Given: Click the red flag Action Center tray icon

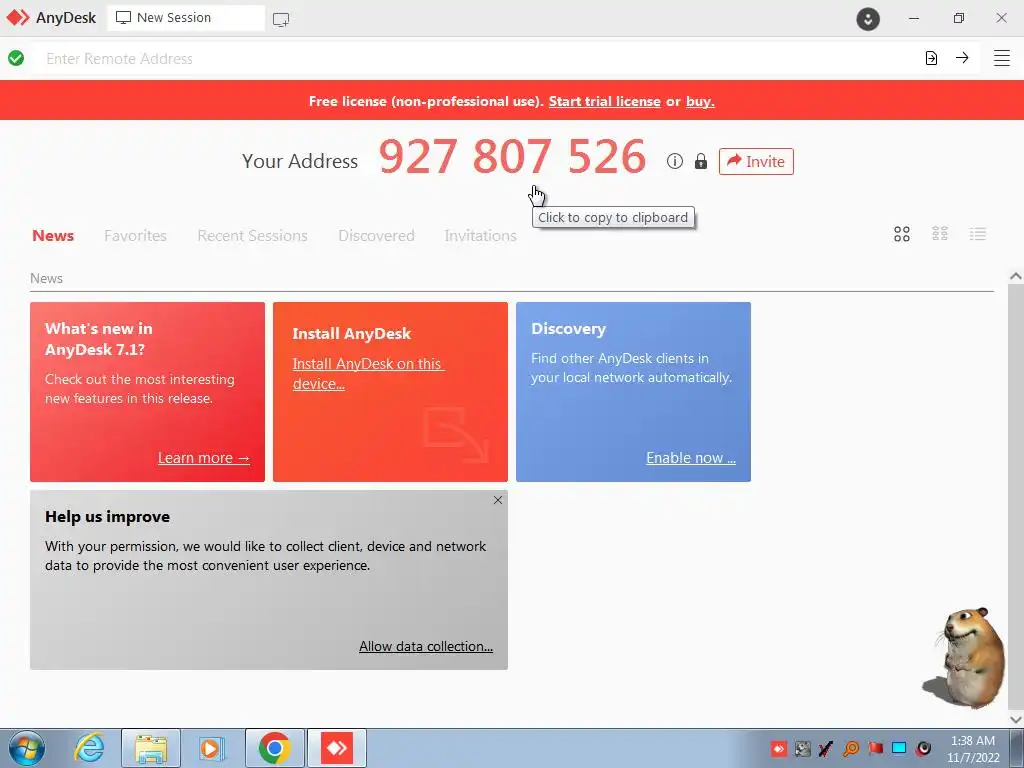Looking at the screenshot, I should pyautogui.click(x=875, y=748).
